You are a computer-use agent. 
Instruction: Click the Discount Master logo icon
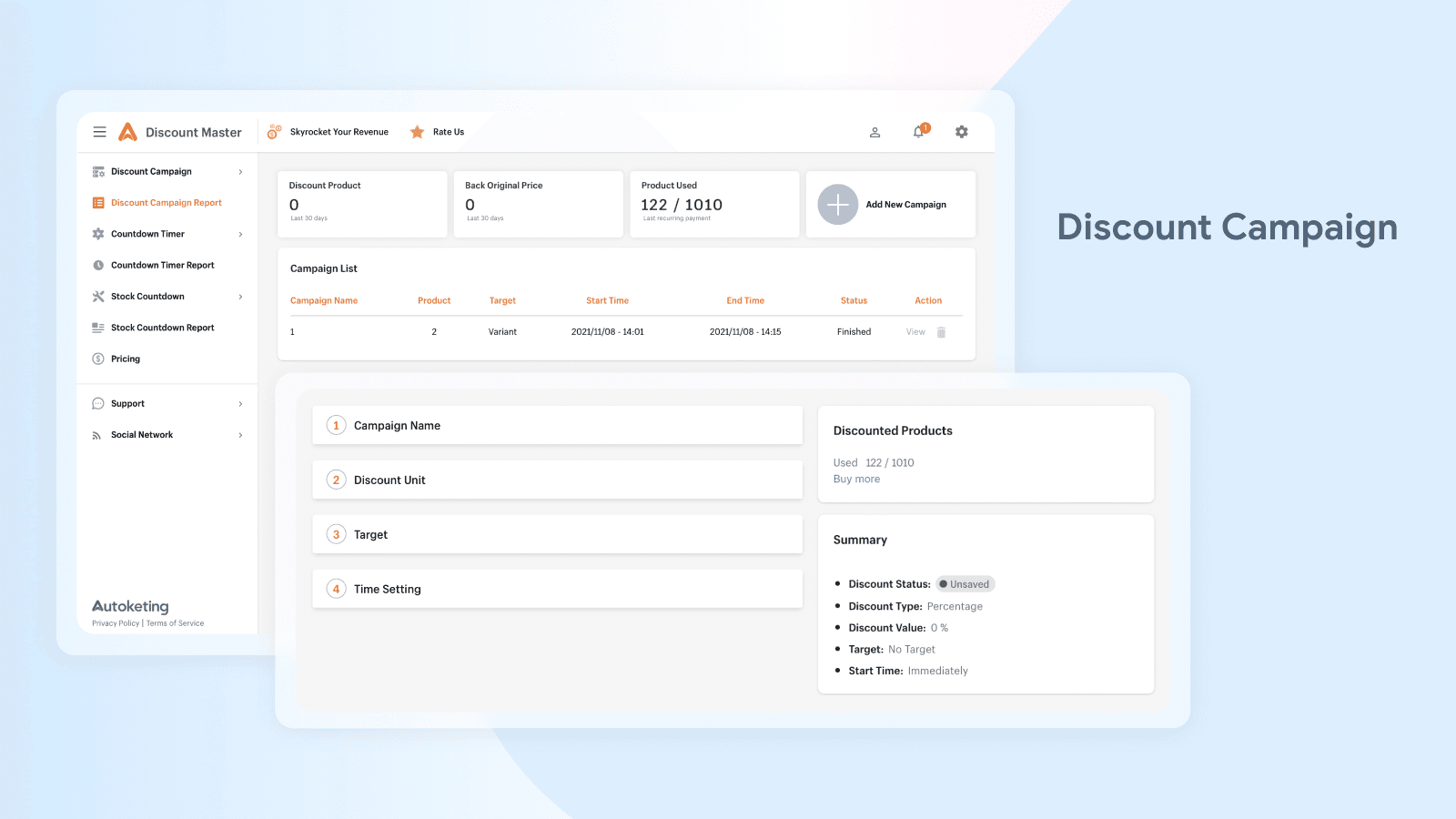pos(127,132)
